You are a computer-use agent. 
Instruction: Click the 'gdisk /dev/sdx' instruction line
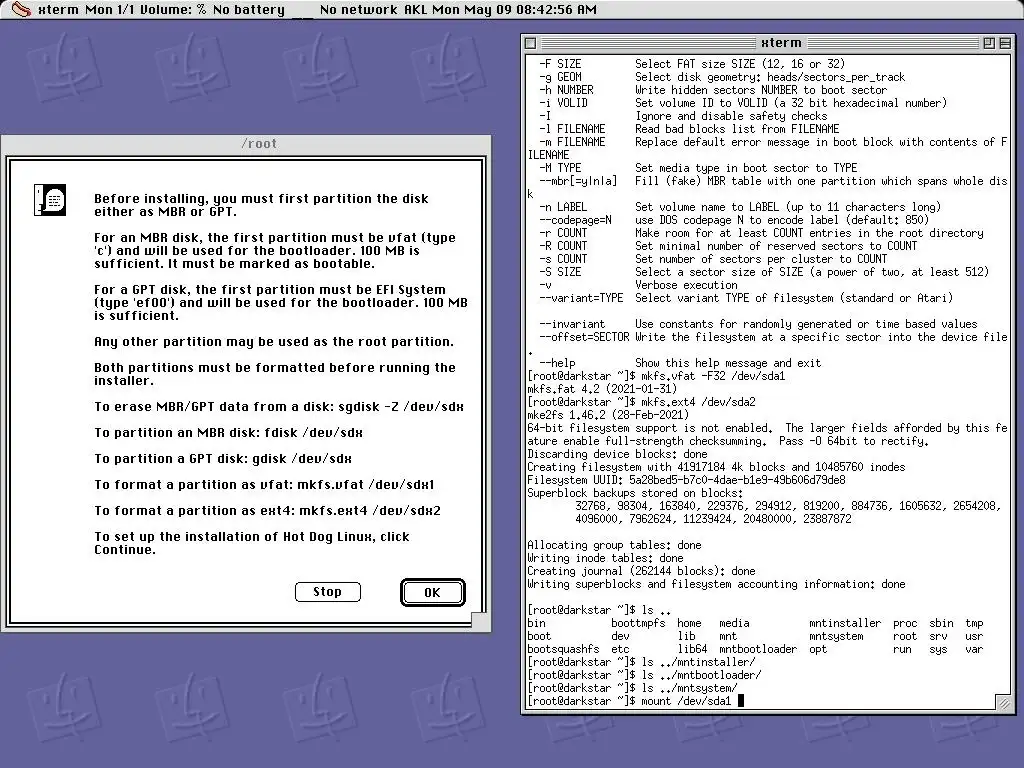coord(223,459)
